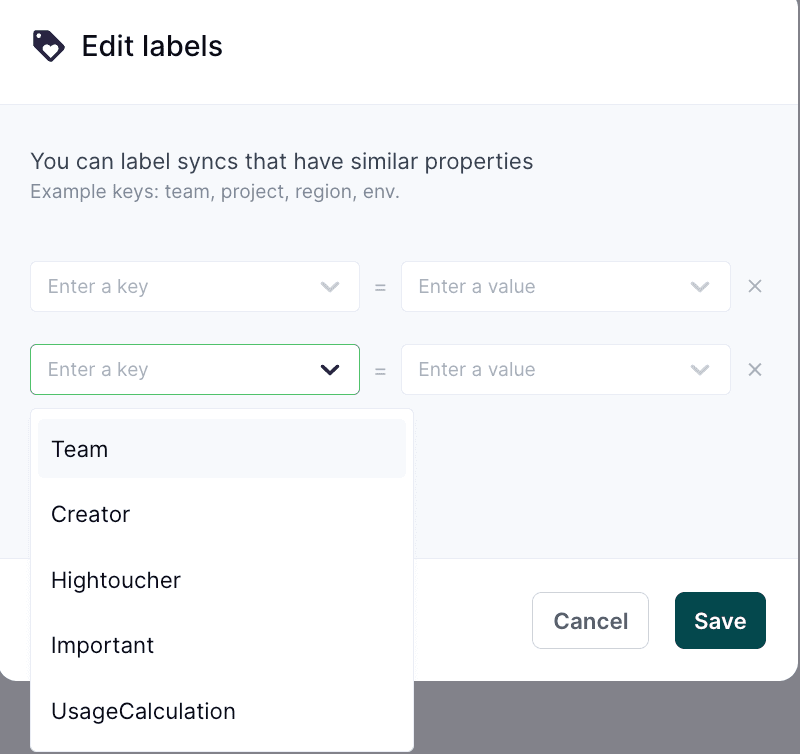Remove the second label row with X
This screenshot has height=754, width=800.
(755, 369)
